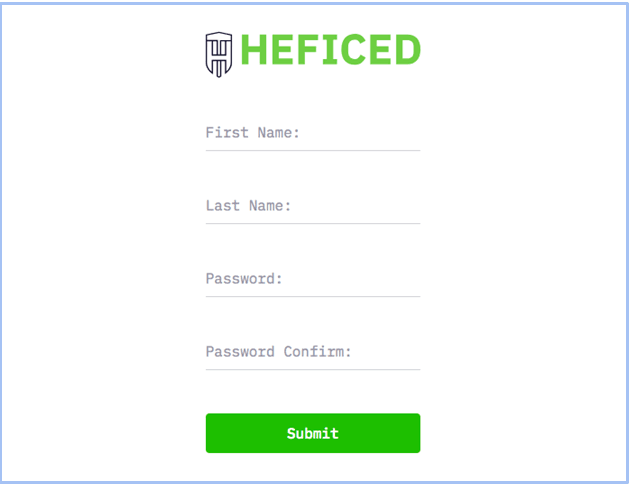Click the "Last Name:" placeholder text
This screenshot has height=486, width=630.
click(x=248, y=206)
